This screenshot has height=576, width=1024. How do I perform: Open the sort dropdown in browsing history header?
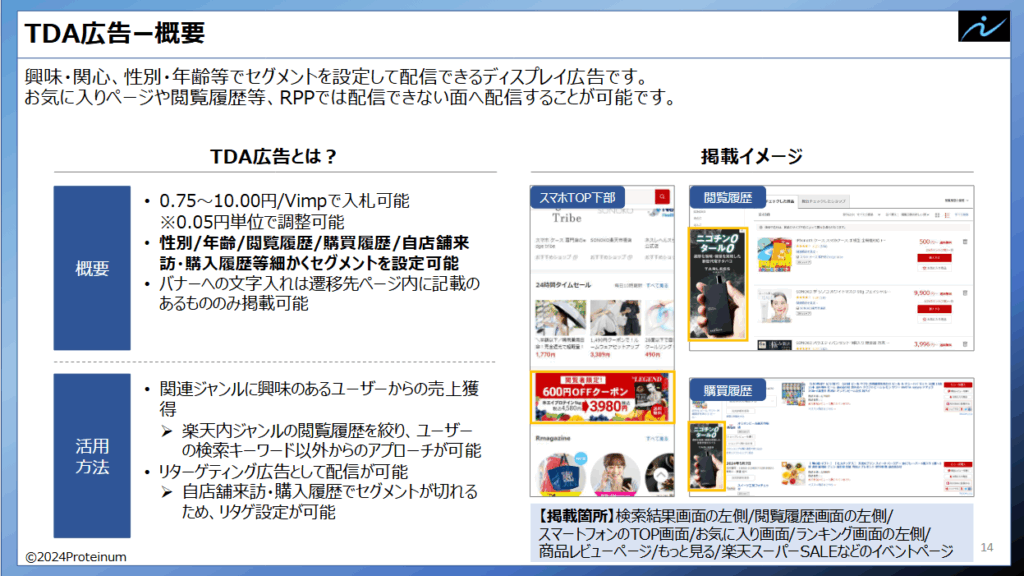[861, 214]
